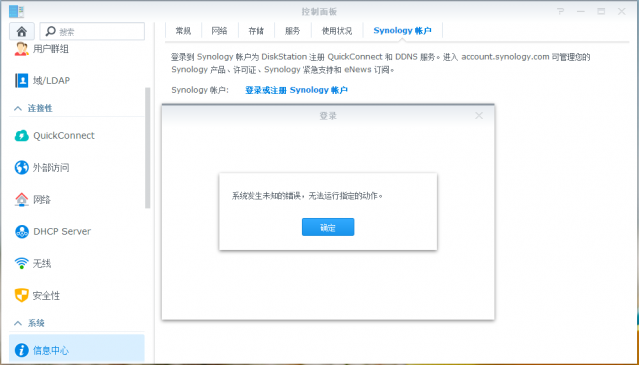Click 登录或注册 Synology 帐户 link
Screen dimensions: 639x365
(x=296, y=90)
